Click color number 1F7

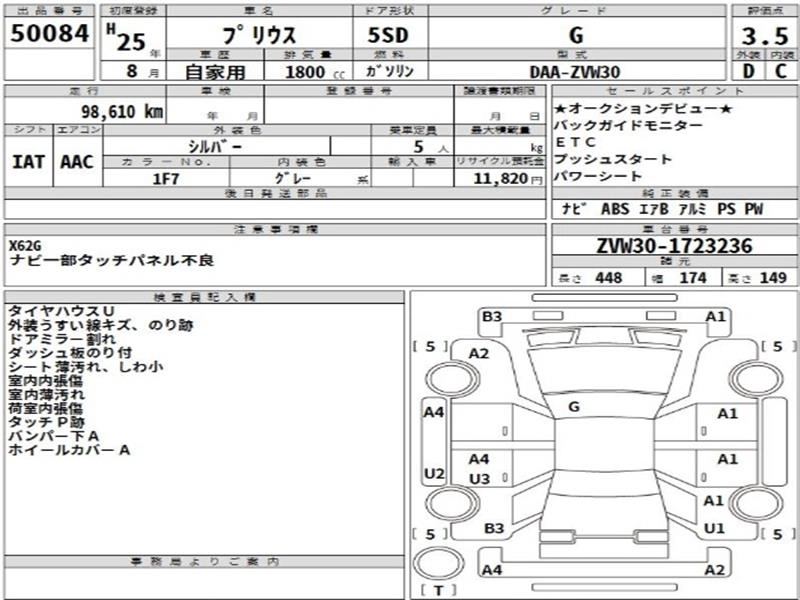pyautogui.click(x=166, y=179)
